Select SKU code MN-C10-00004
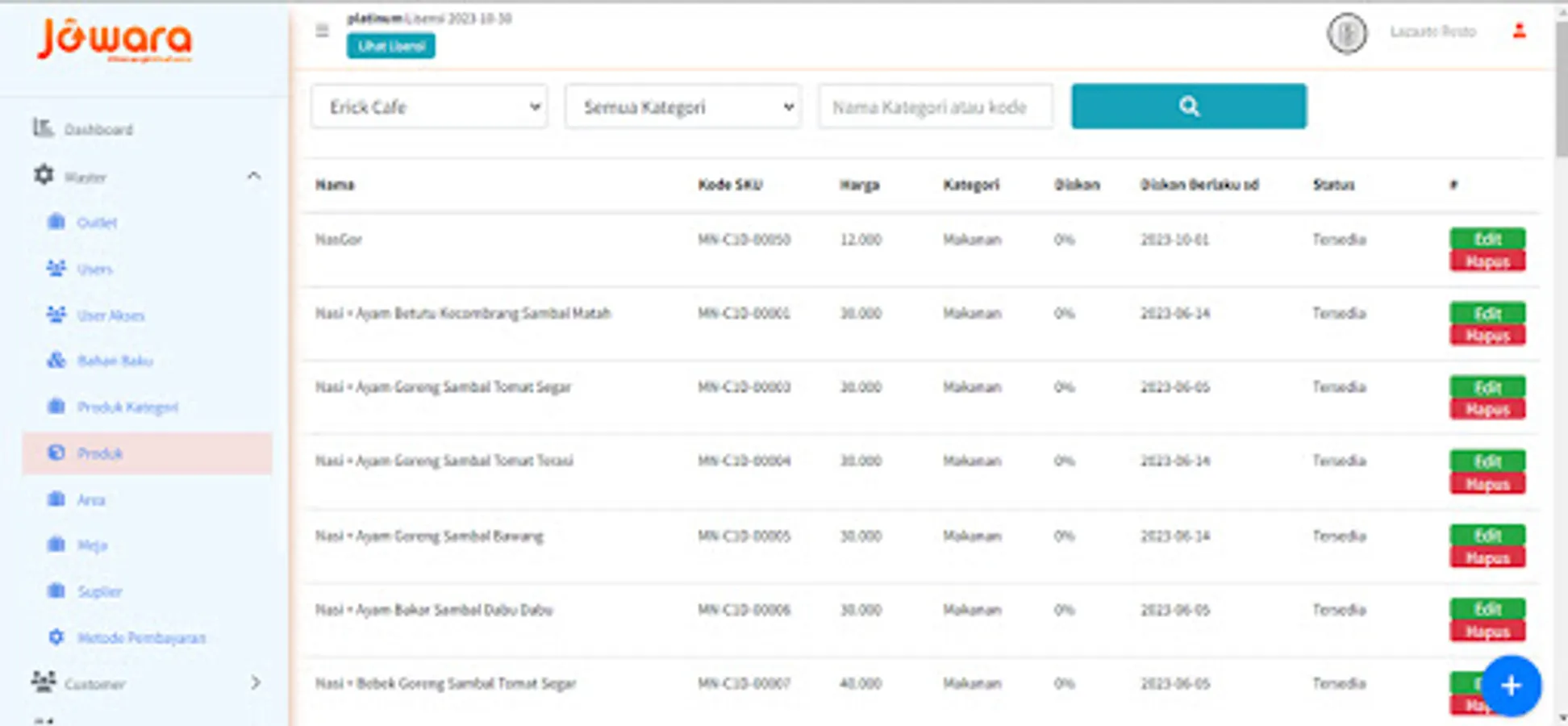This screenshot has width=1568, height=726. pyautogui.click(x=744, y=461)
